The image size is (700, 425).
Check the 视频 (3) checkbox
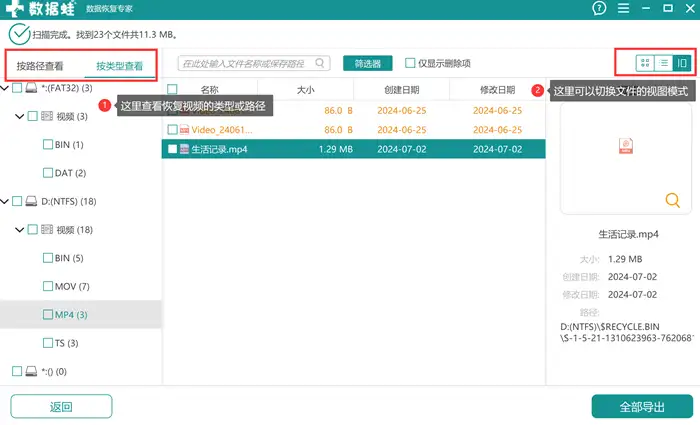point(33,116)
